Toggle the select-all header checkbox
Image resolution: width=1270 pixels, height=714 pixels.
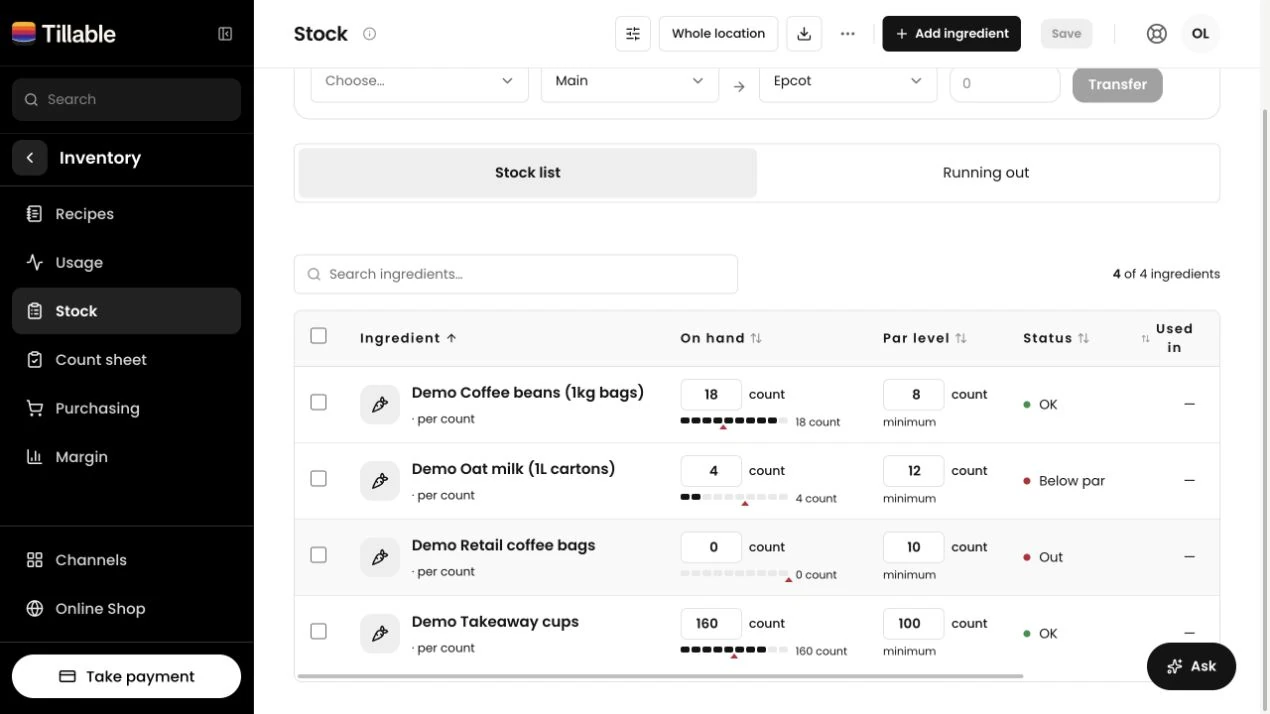click(318, 336)
